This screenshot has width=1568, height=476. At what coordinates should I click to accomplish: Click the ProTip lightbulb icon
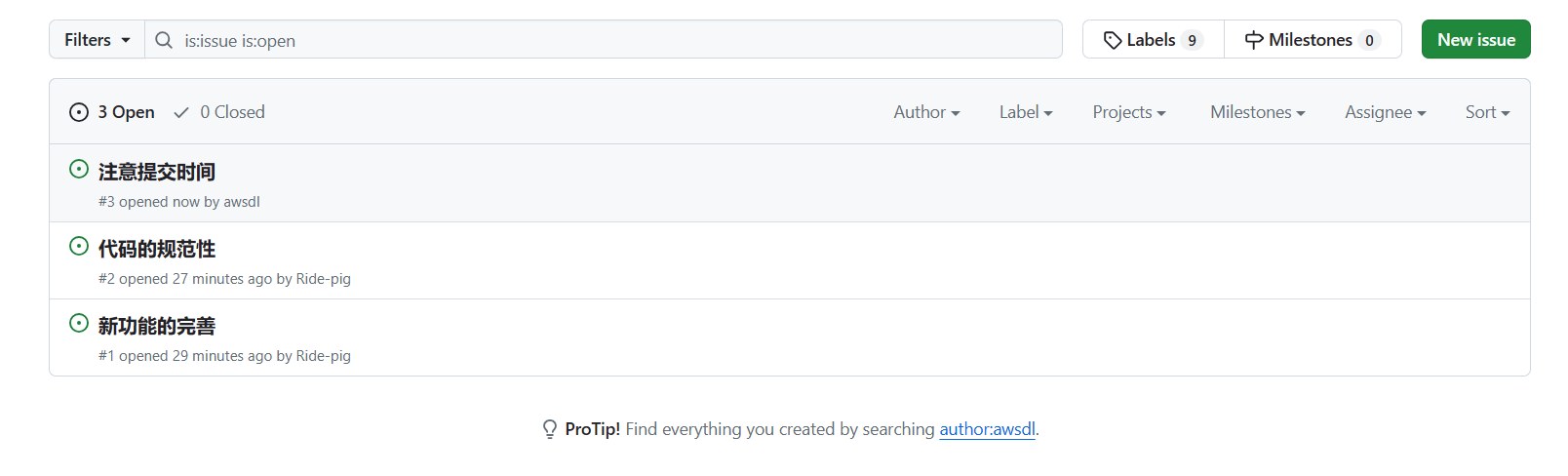coord(550,429)
